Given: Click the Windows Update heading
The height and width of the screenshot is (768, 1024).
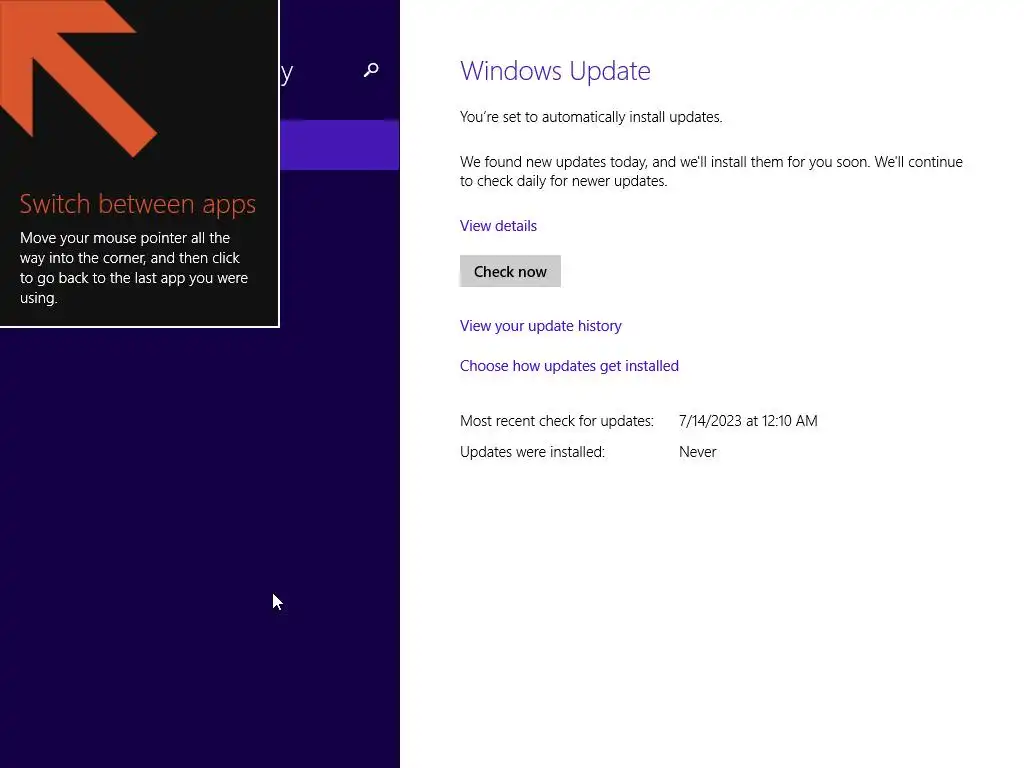Looking at the screenshot, I should [x=555, y=71].
